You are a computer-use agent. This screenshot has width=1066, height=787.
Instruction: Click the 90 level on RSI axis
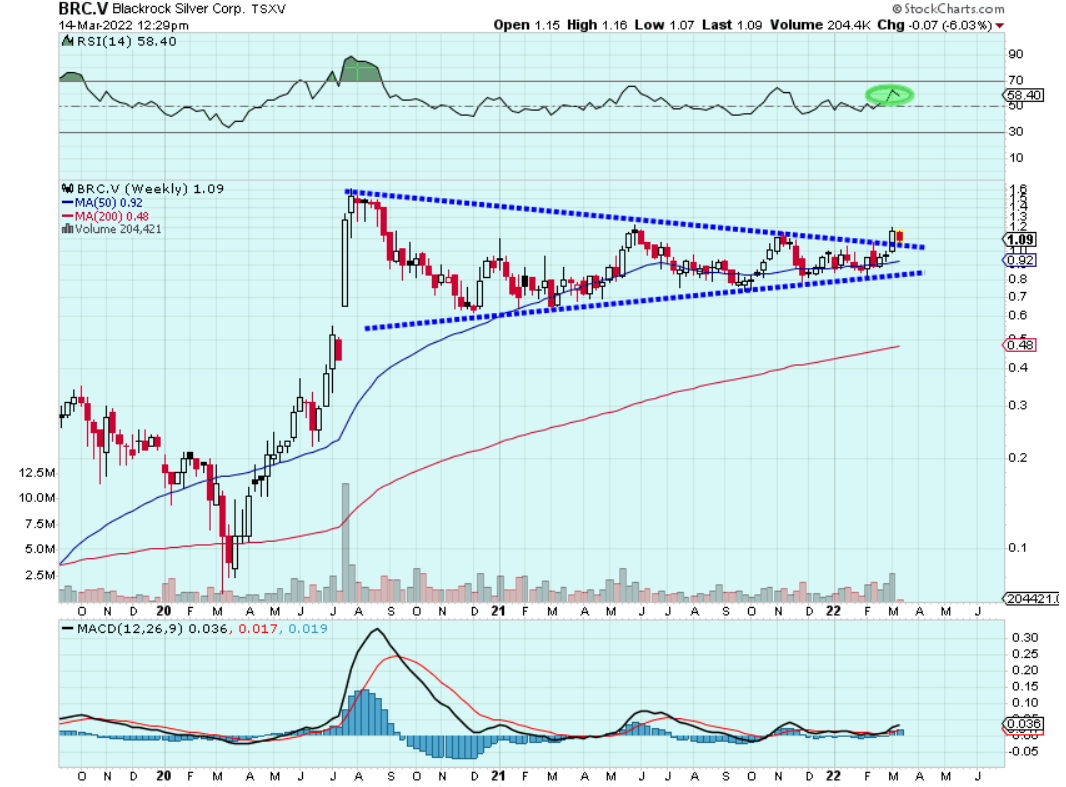1016,54
